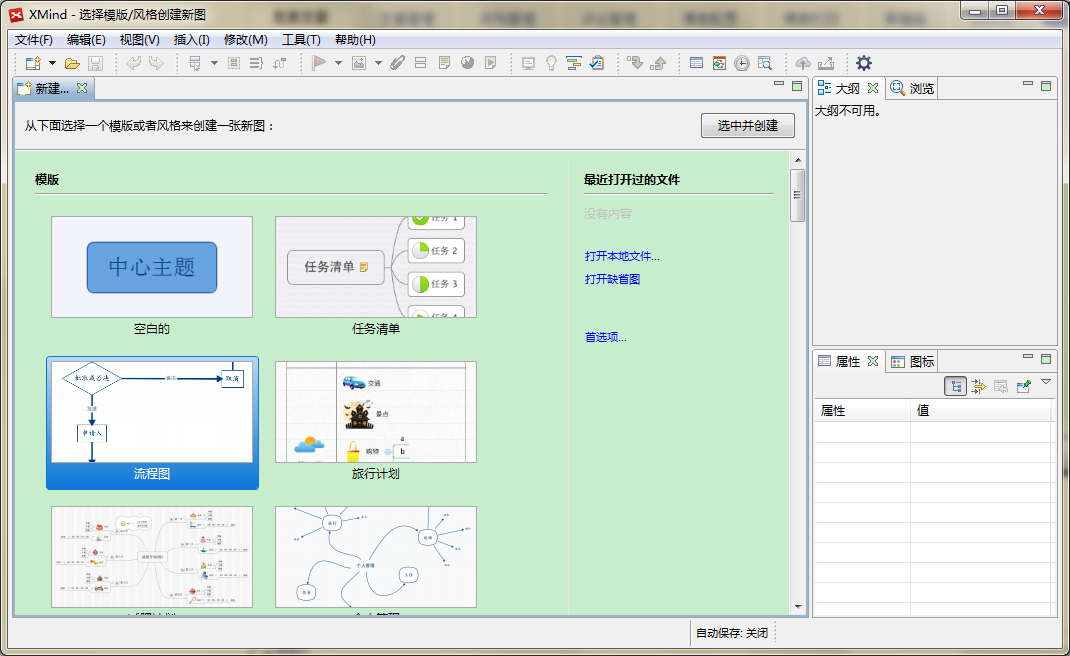Click the audio note toolbar icon
Viewport: 1070px width, 656px height.
pos(491,63)
